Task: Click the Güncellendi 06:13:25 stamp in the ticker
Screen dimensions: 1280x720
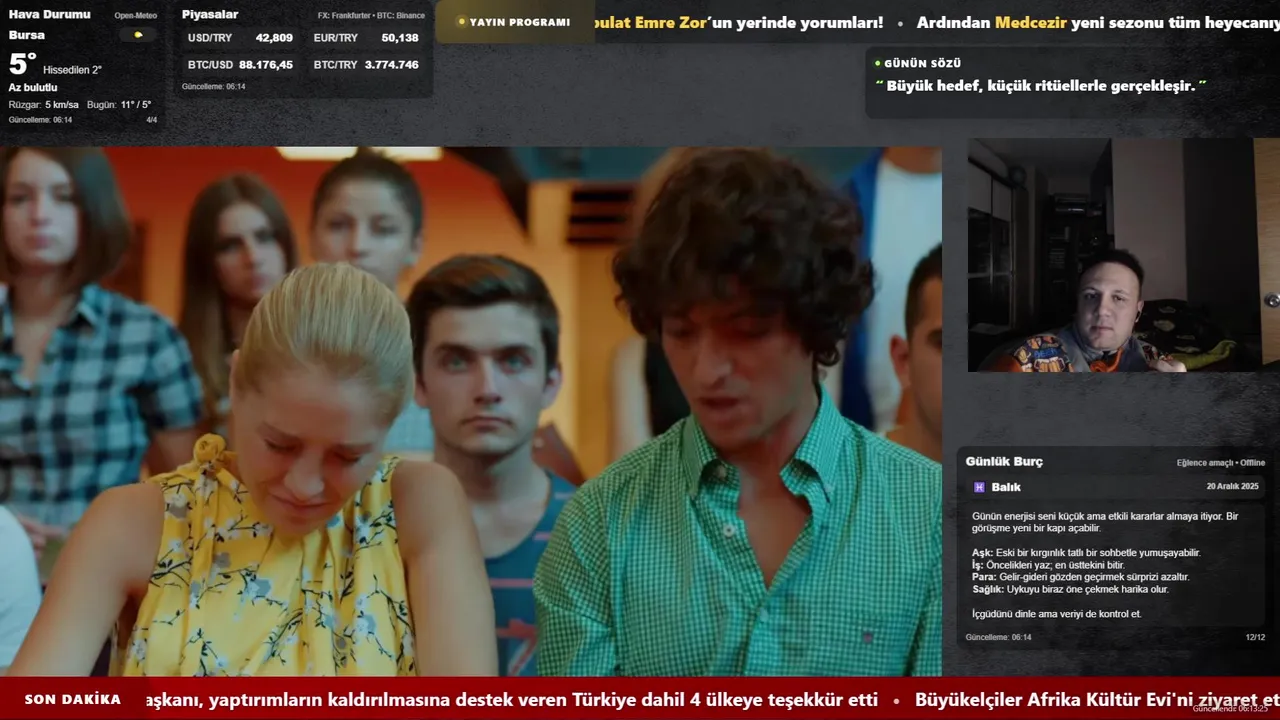Action: [1230, 708]
